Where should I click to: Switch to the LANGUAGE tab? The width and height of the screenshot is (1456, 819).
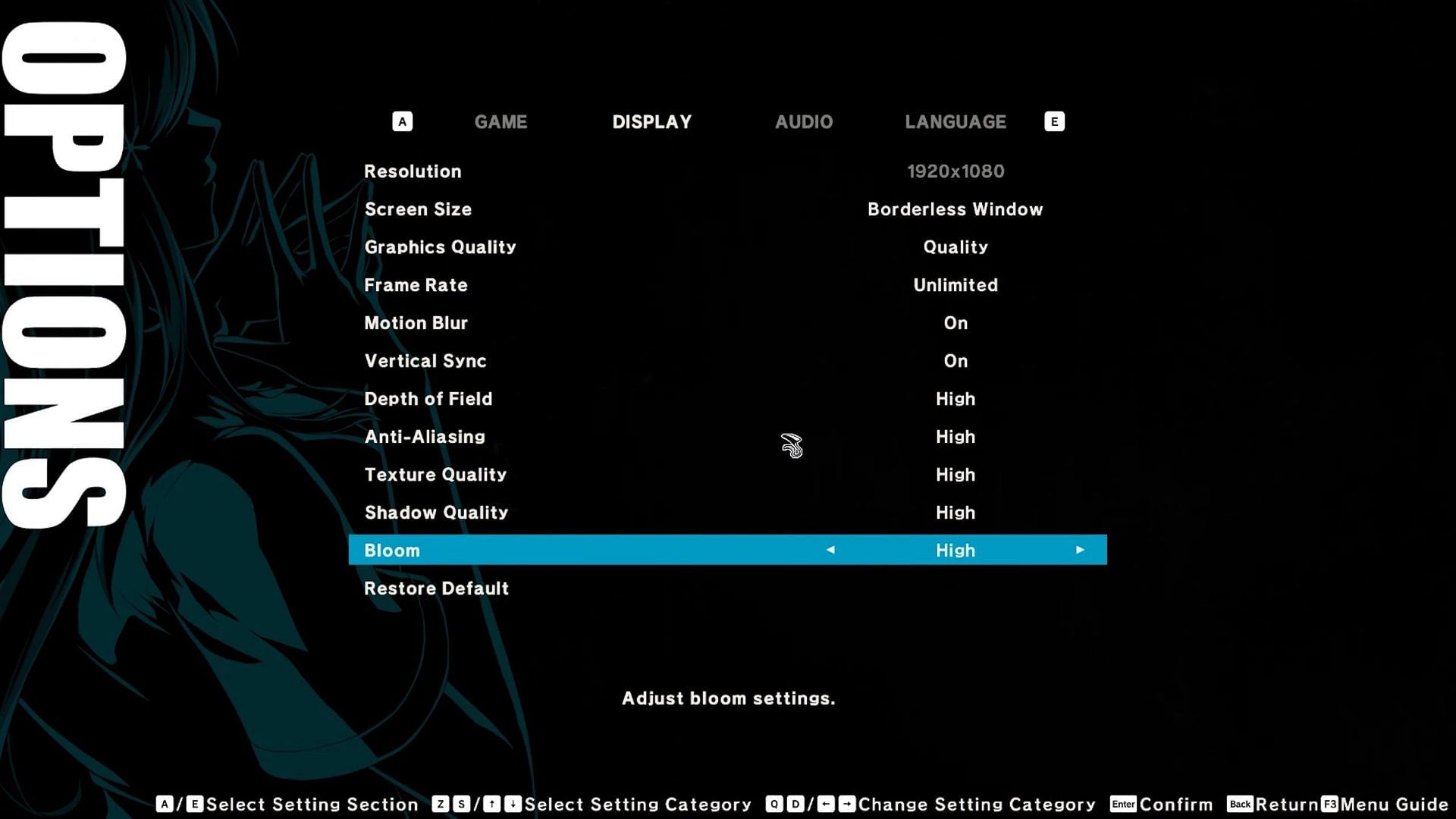pyautogui.click(x=955, y=122)
